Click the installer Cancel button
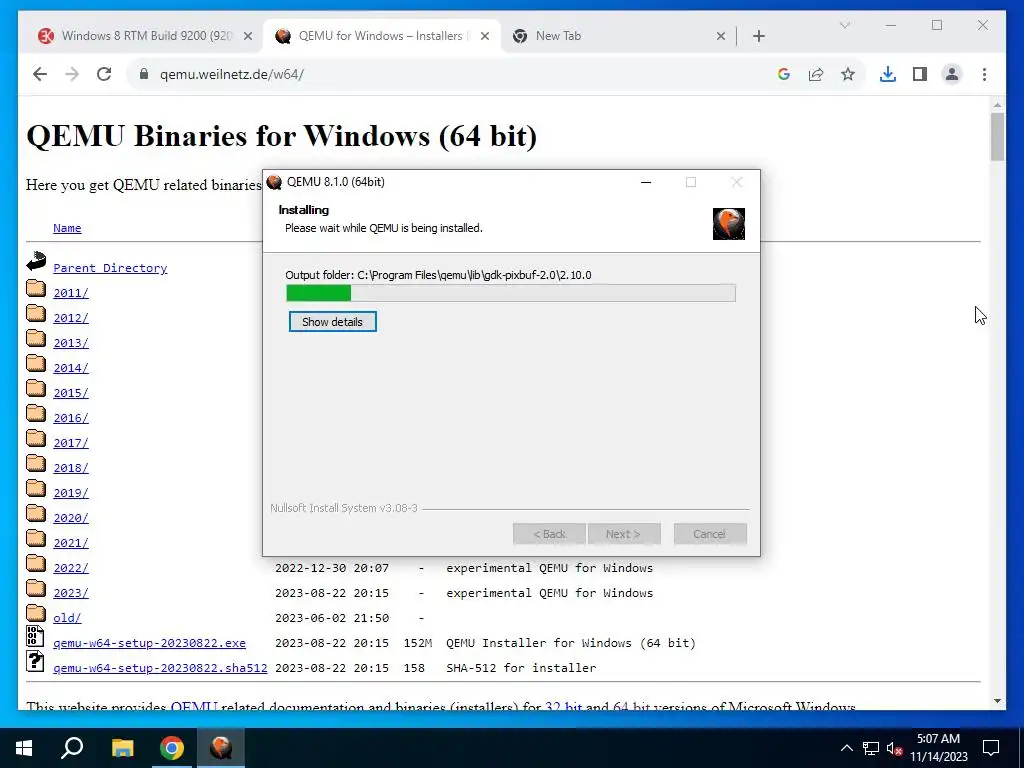 pos(710,534)
